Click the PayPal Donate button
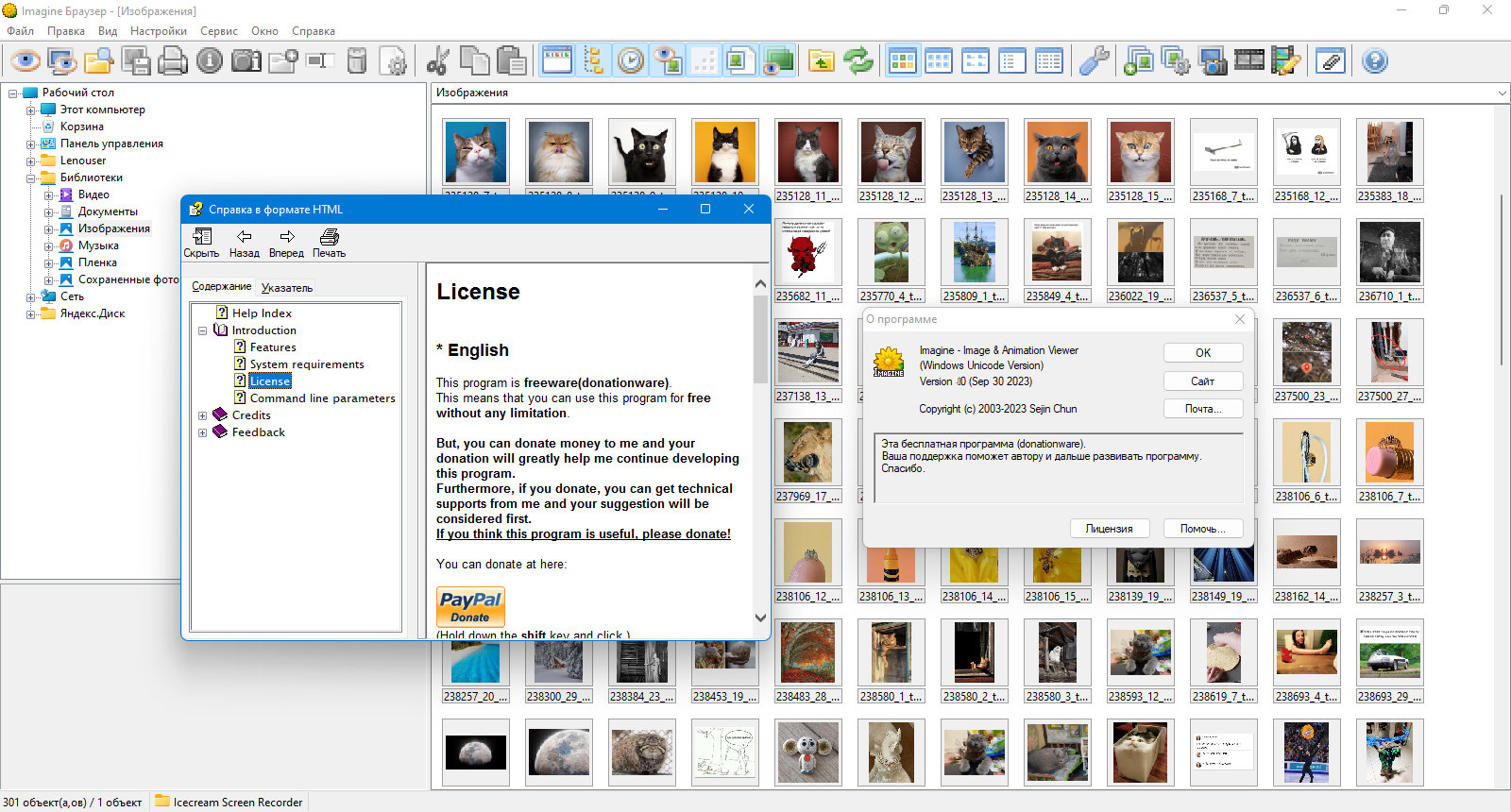Image resolution: width=1511 pixels, height=812 pixels. tap(470, 606)
